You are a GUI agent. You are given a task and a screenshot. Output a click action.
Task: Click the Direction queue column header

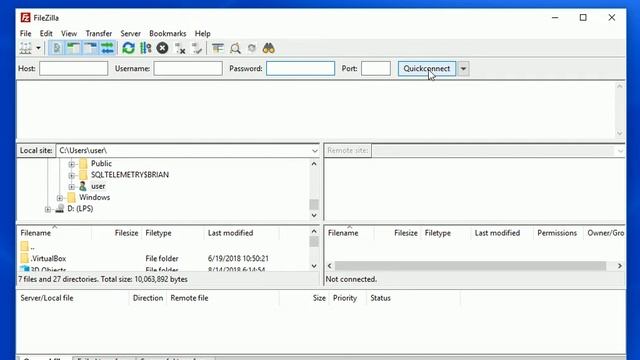tap(148, 298)
